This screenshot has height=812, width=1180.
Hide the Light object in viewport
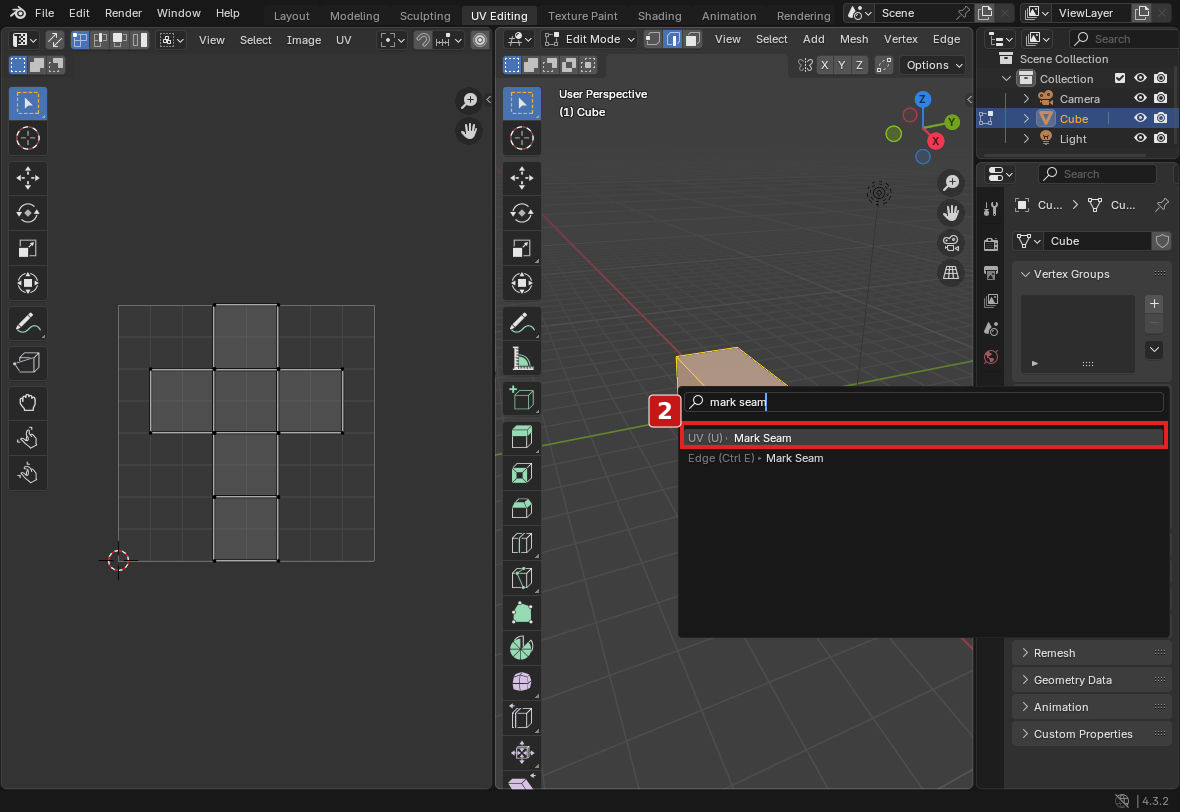pos(1140,138)
